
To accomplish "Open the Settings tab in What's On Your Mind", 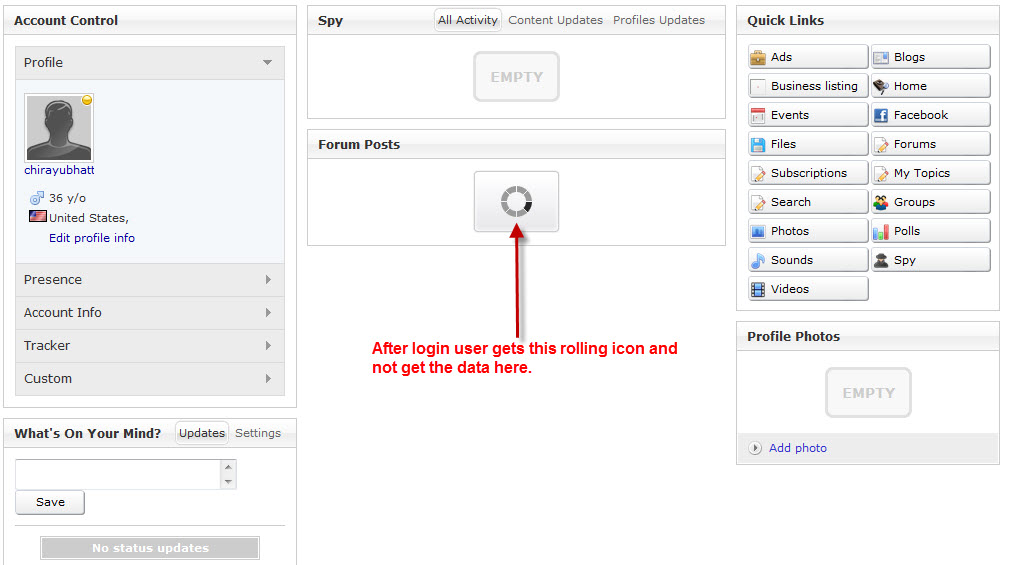I will click(x=258, y=433).
